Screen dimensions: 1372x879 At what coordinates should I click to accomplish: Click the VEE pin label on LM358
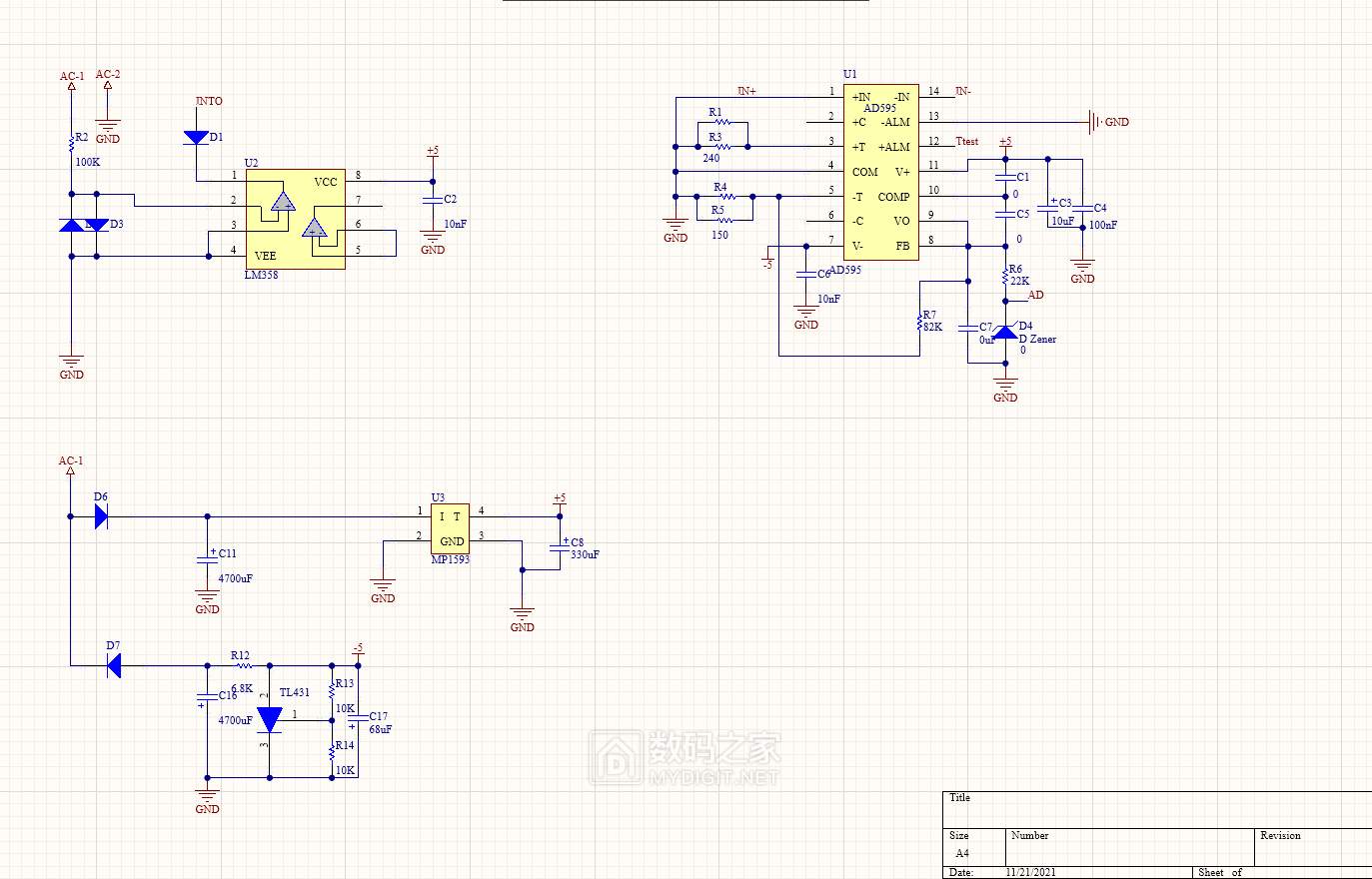[x=265, y=256]
